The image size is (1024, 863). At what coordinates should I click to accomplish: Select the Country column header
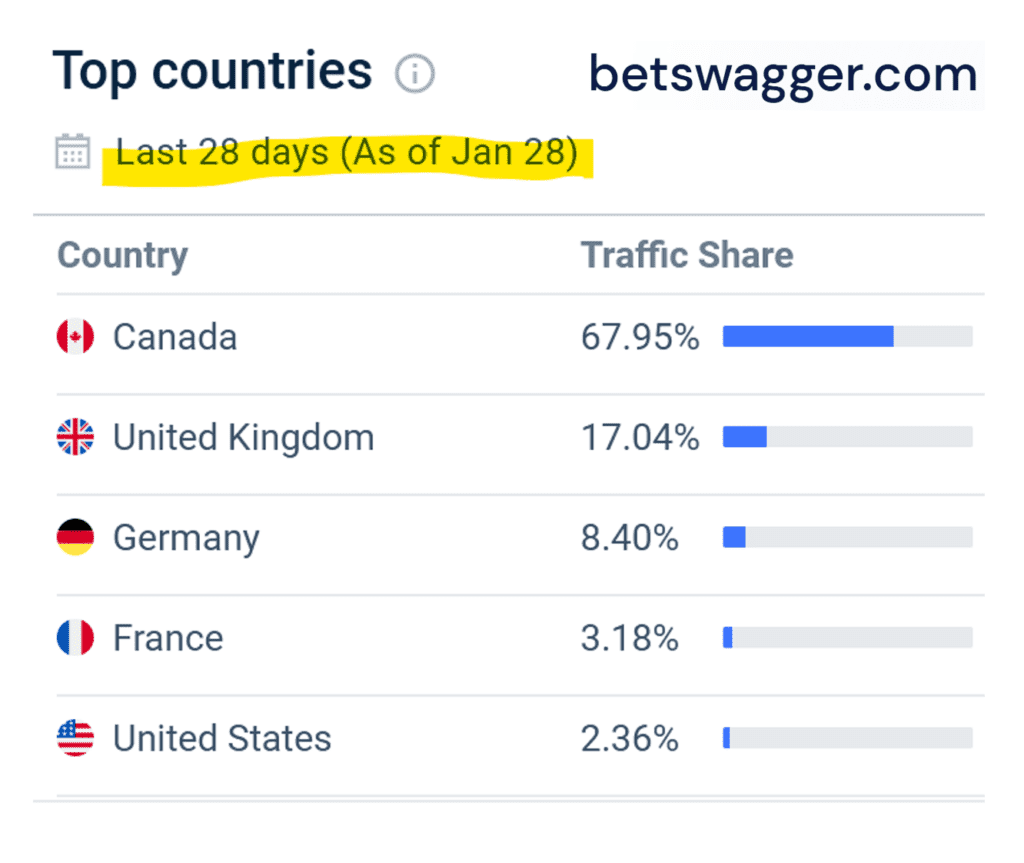122,255
